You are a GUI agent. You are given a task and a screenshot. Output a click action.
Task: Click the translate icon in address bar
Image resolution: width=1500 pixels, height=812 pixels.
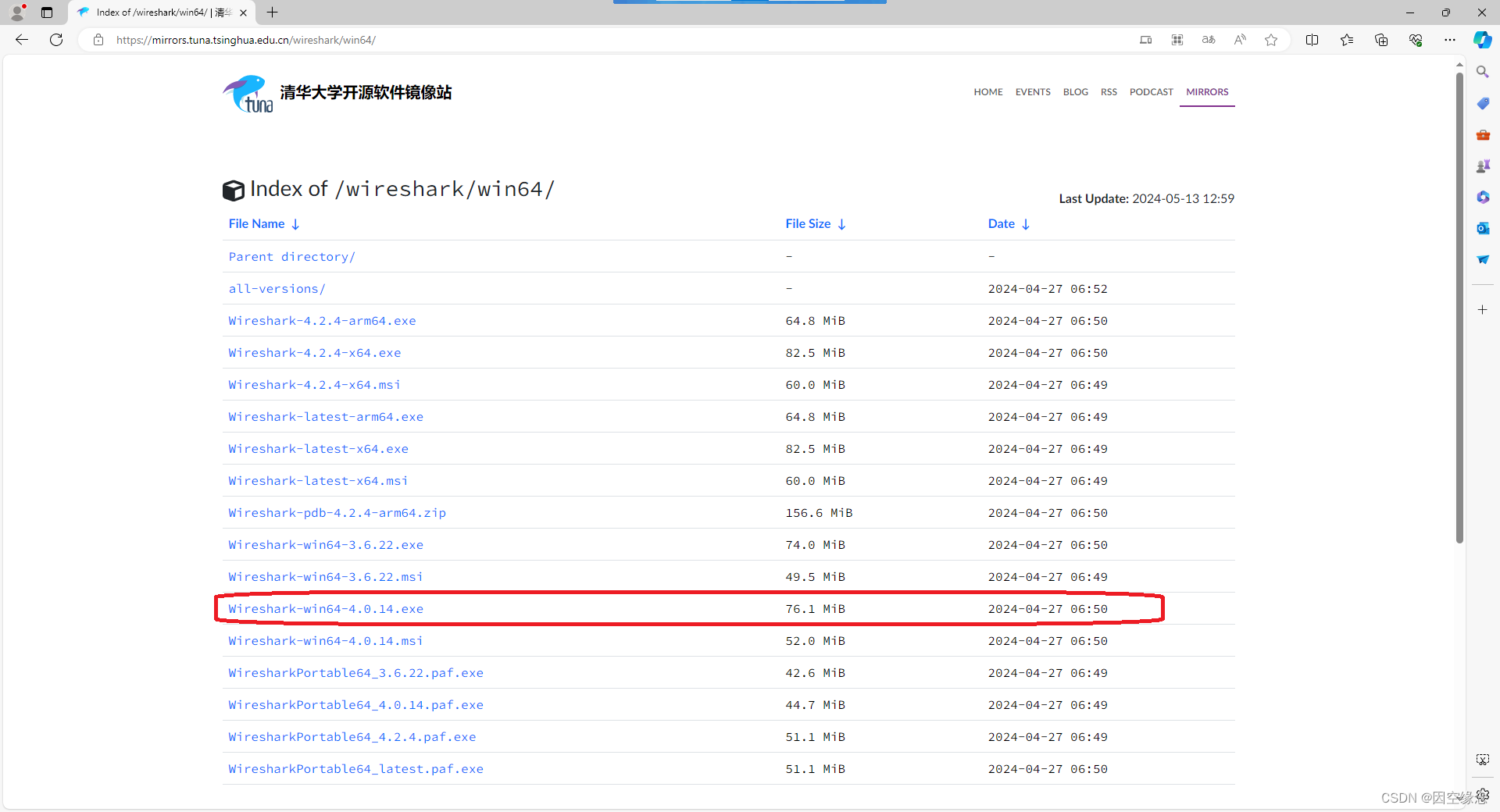tap(1209, 40)
